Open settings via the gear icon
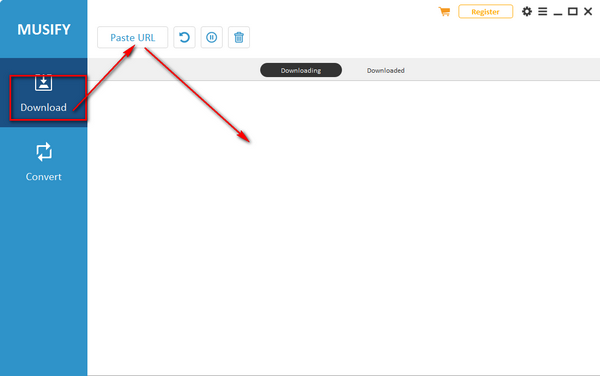 pos(527,11)
